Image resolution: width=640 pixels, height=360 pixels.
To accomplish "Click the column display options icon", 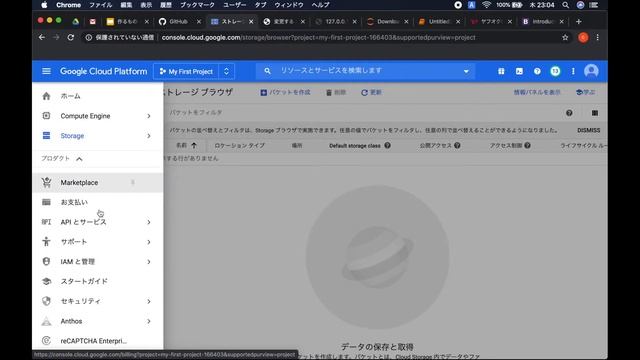I will [x=595, y=113].
